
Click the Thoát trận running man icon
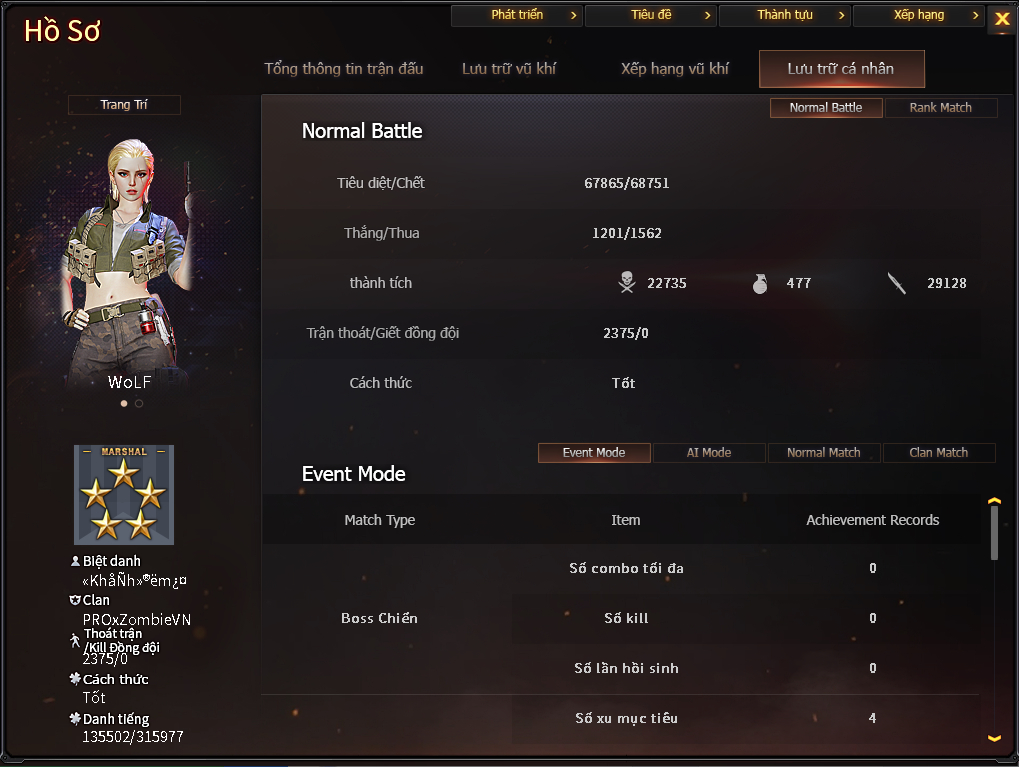(75, 640)
